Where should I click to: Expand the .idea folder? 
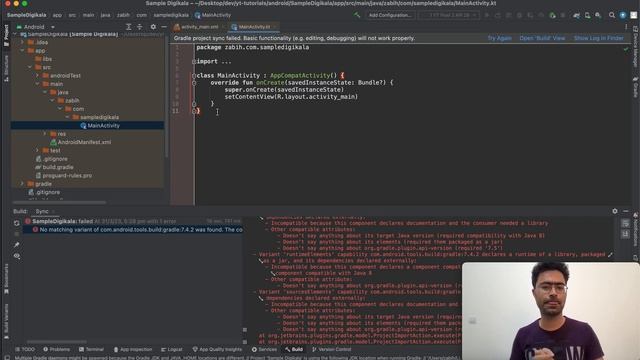[22, 42]
